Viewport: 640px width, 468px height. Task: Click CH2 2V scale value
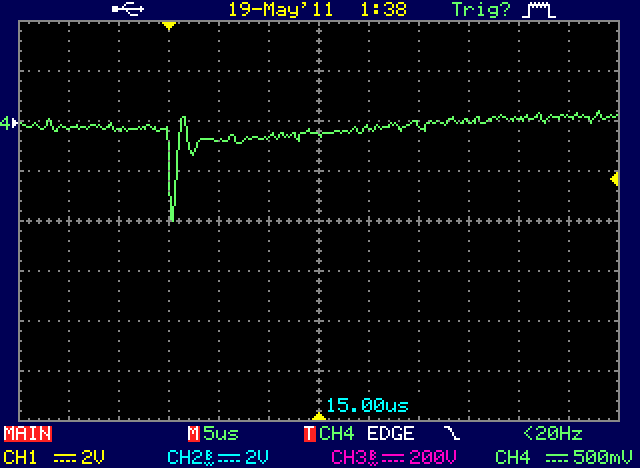tap(257, 457)
